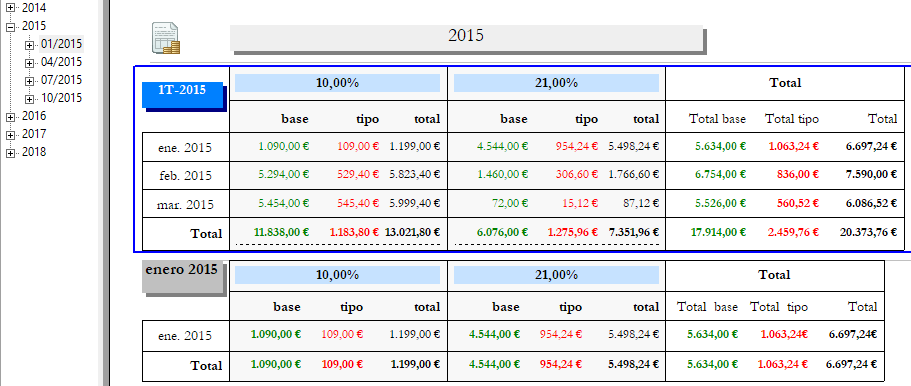Click the feb. 2015 row label
Screen dimensions: 911x386
[185, 176]
